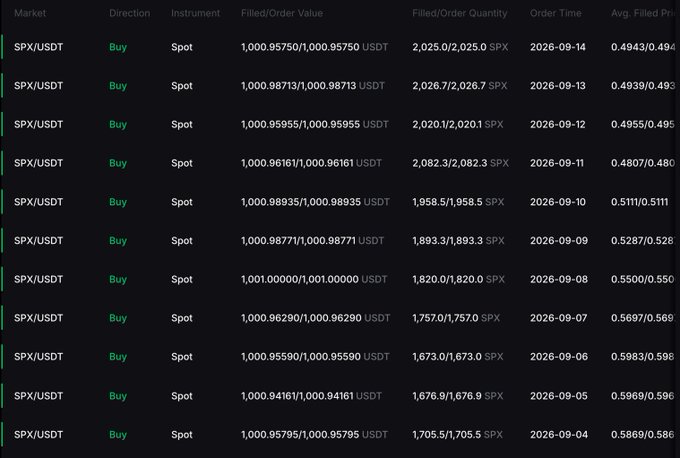
Task: Select order date 2026-09-10
Action: click(x=558, y=202)
